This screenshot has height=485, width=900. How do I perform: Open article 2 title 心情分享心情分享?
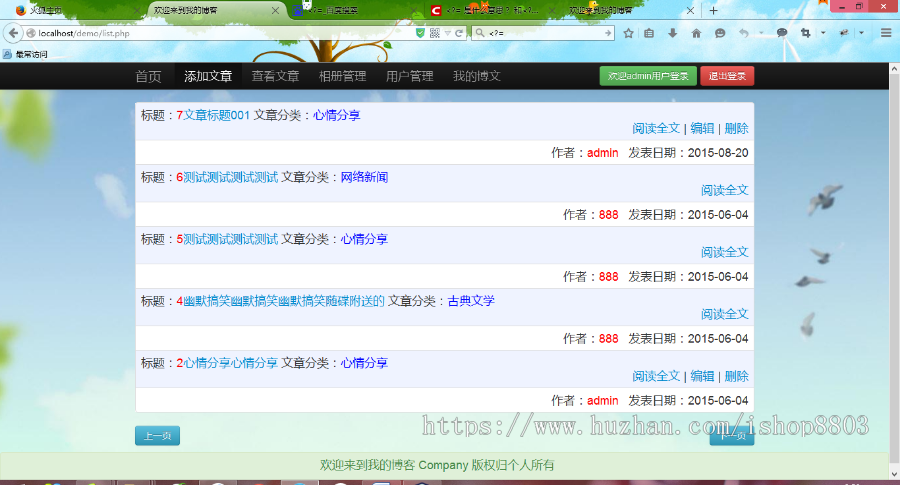click(x=230, y=363)
